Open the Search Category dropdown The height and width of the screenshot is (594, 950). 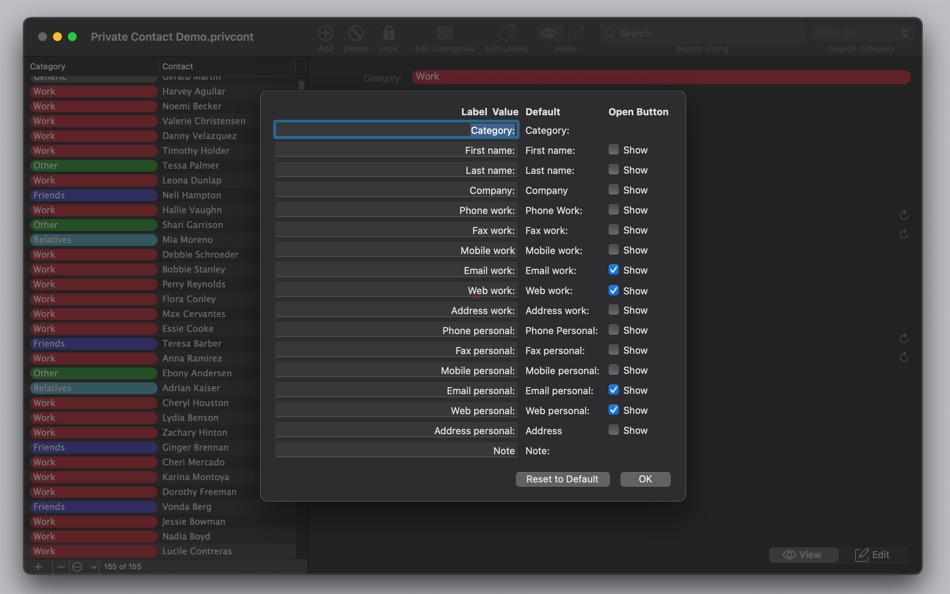[x=862, y=33]
